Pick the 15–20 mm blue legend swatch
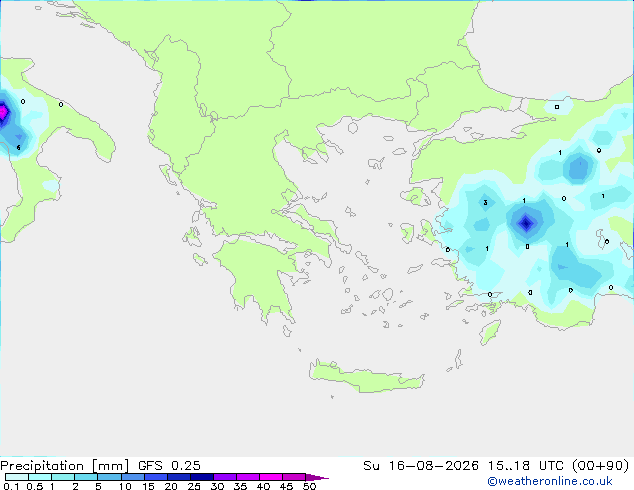Viewport: 634px width, 490px height. pyautogui.click(x=156, y=477)
